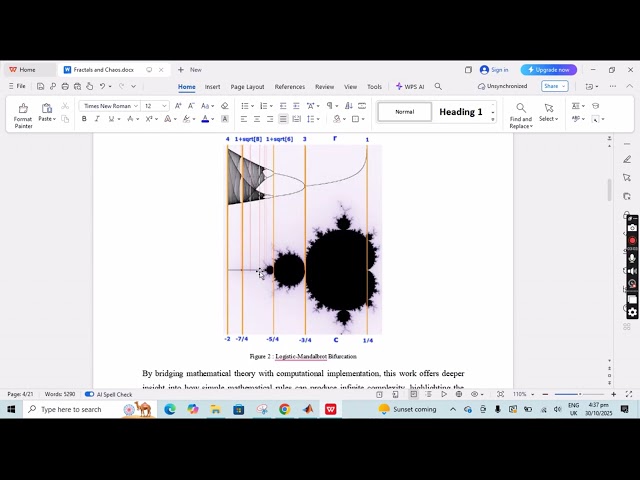Click the red record button in recorder overlay
This screenshot has height=480, width=640.
pyautogui.click(x=632, y=240)
